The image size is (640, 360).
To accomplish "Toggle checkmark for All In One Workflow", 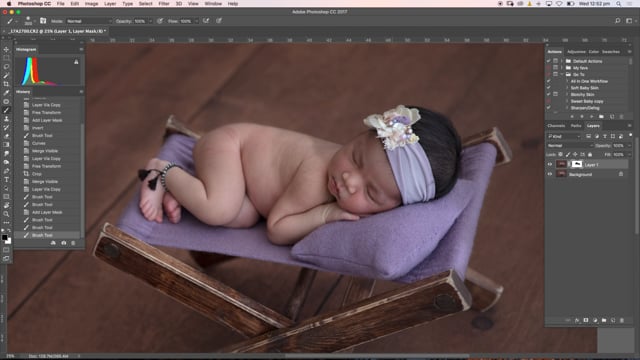I will tap(549, 81).
